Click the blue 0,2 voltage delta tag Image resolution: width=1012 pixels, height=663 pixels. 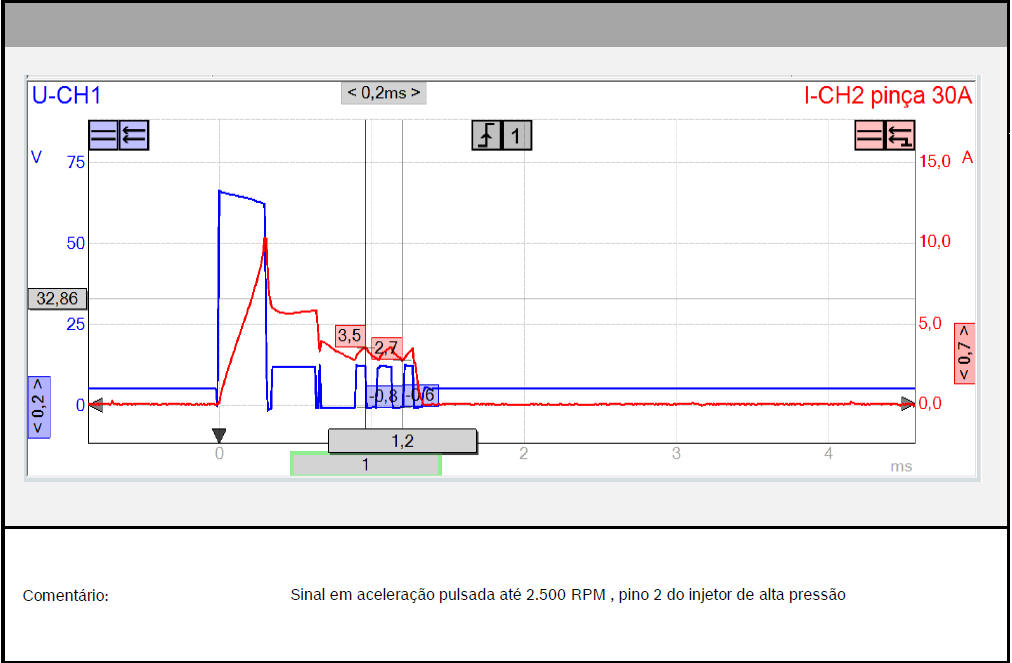pos(39,407)
